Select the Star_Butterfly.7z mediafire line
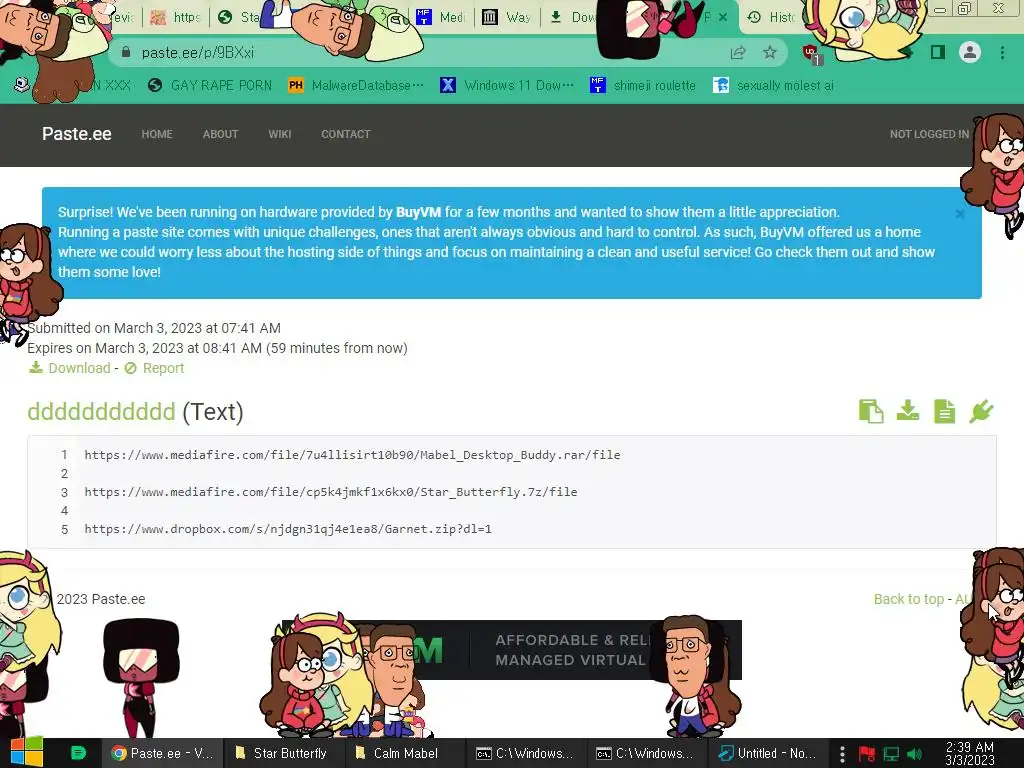This screenshot has width=1024, height=768. pos(330,492)
